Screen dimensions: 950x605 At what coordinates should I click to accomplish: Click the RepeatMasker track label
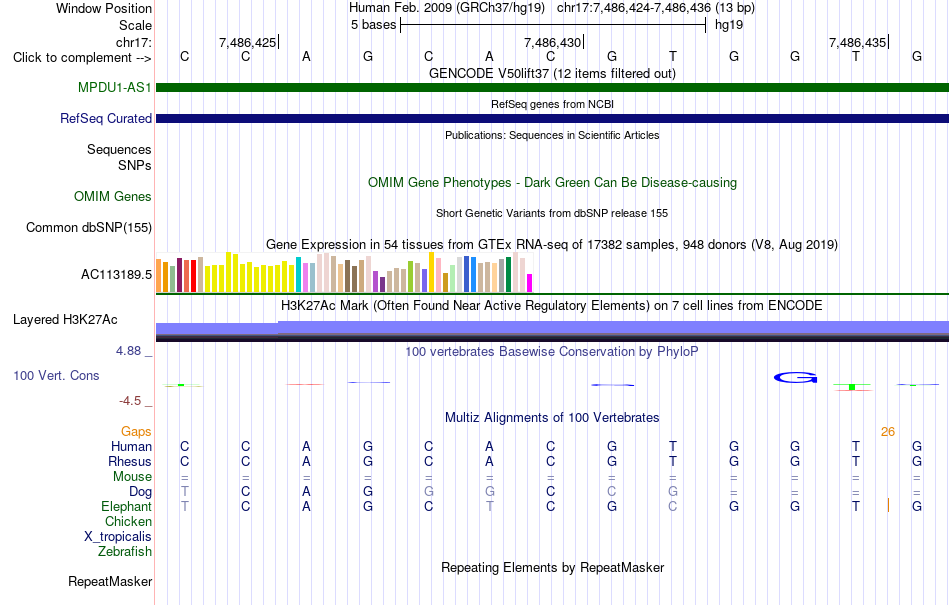110,581
